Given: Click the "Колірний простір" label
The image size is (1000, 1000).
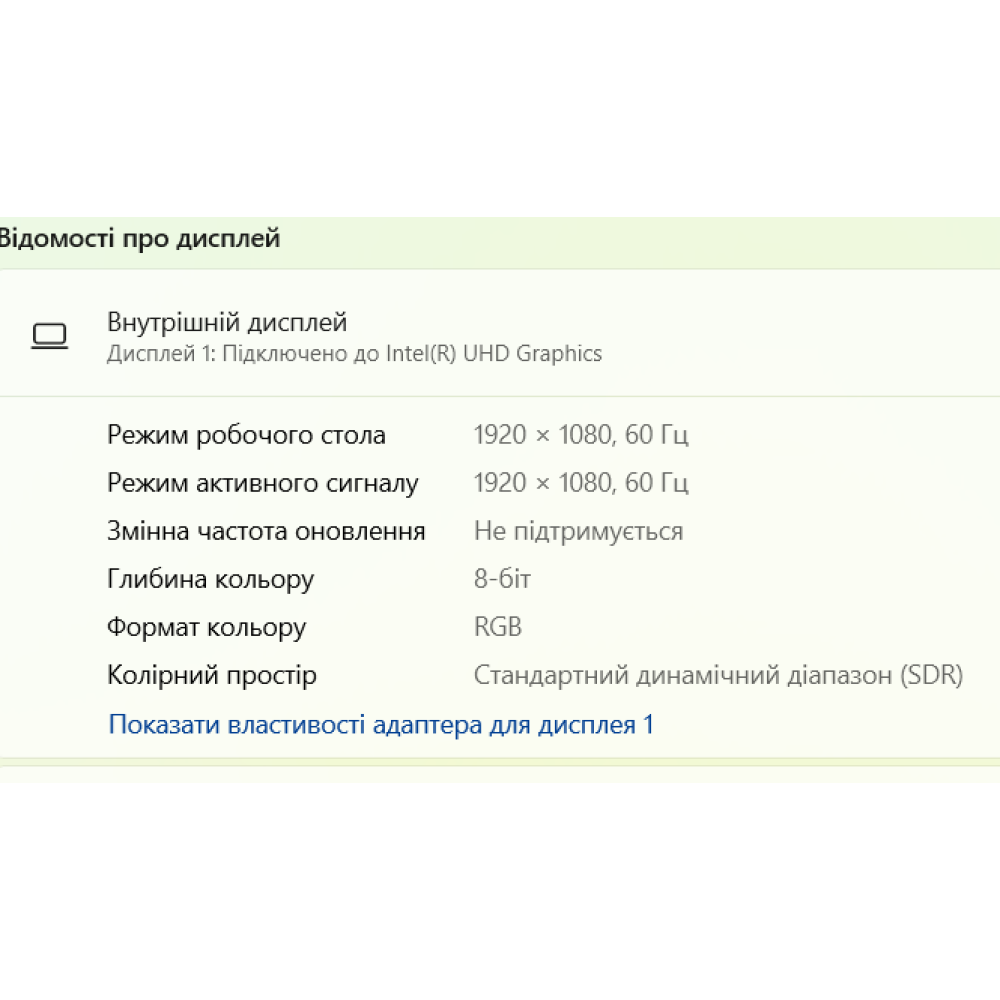Looking at the screenshot, I should [x=211, y=675].
